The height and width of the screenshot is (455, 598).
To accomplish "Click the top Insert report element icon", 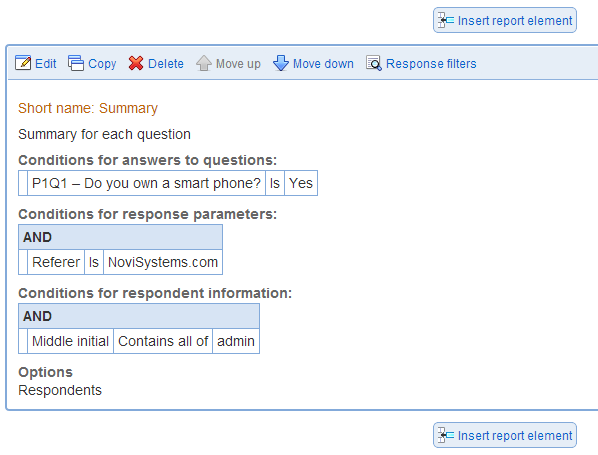I will point(446,20).
